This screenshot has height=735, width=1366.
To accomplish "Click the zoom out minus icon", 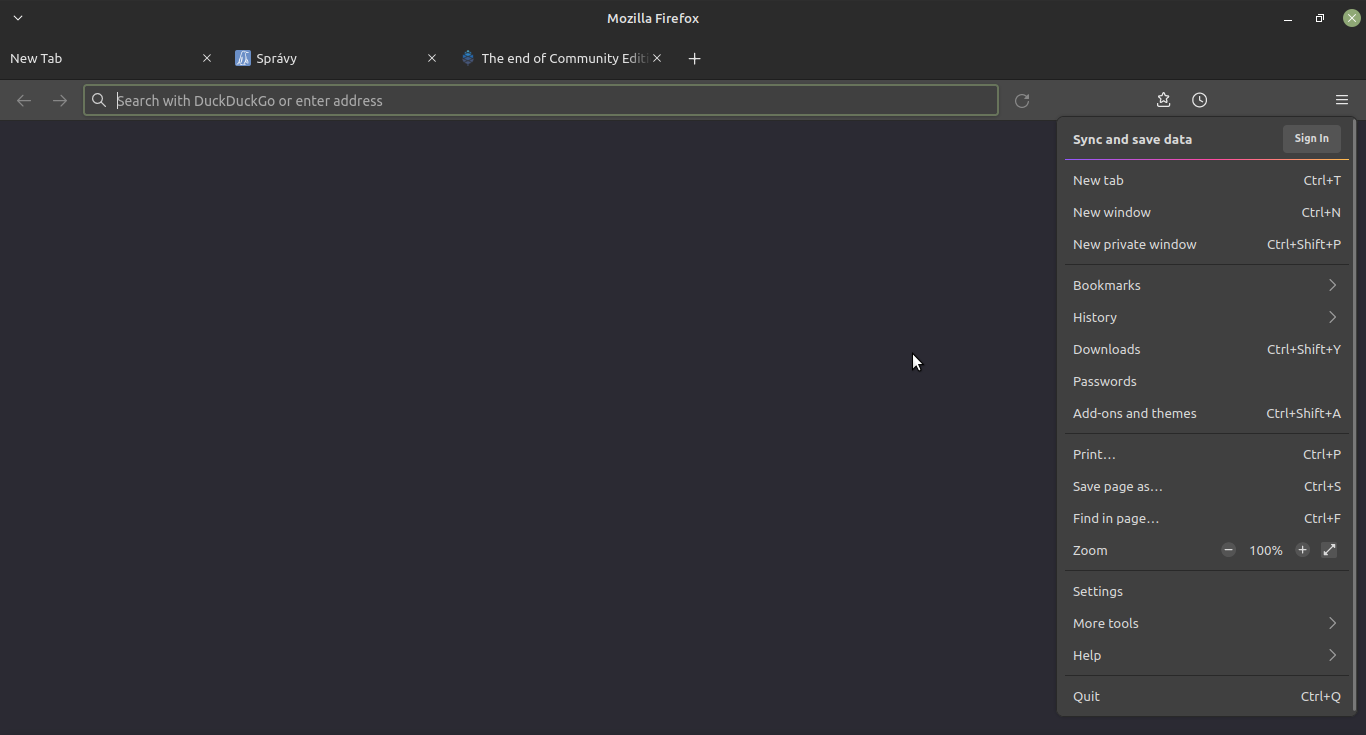I will 1228,550.
